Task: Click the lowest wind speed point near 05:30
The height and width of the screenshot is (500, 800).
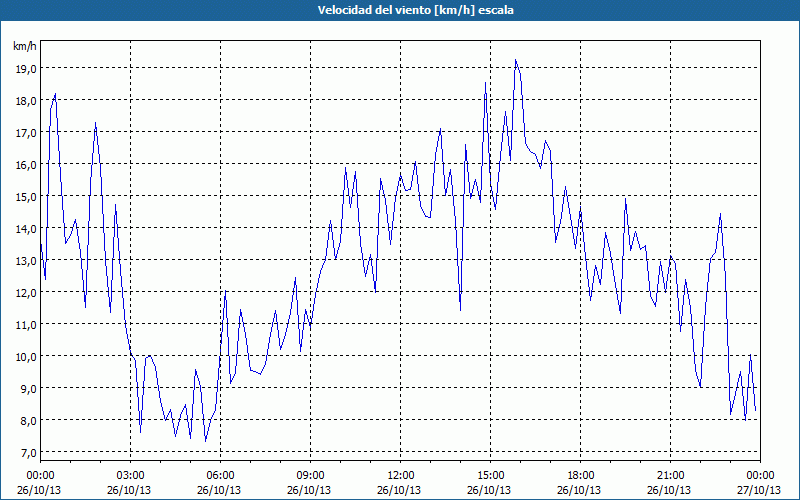Action: coord(206,441)
